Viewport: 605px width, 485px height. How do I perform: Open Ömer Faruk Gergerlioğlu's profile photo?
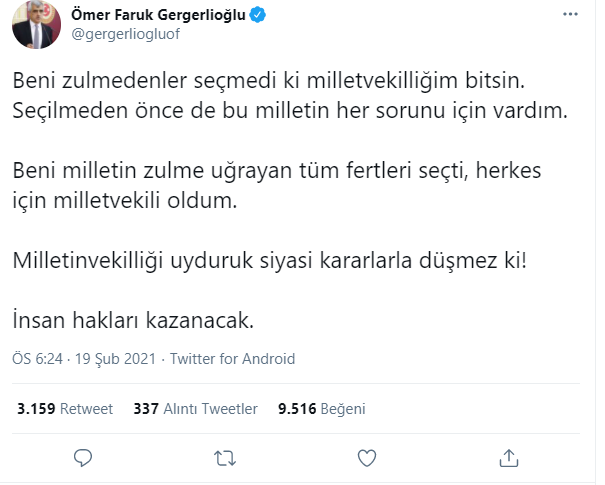[x=33, y=27]
